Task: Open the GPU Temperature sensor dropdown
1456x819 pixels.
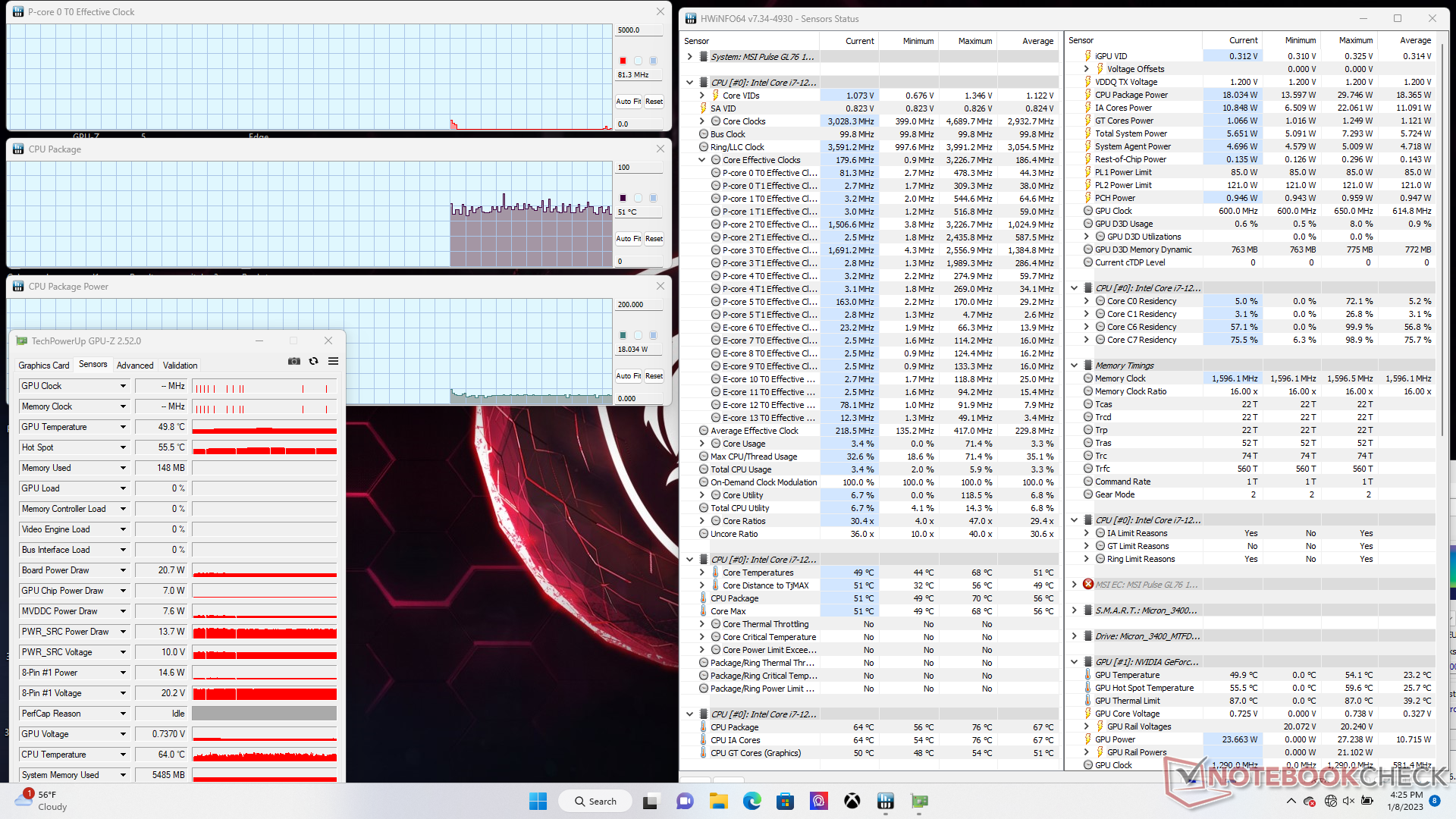Action: tap(123, 427)
